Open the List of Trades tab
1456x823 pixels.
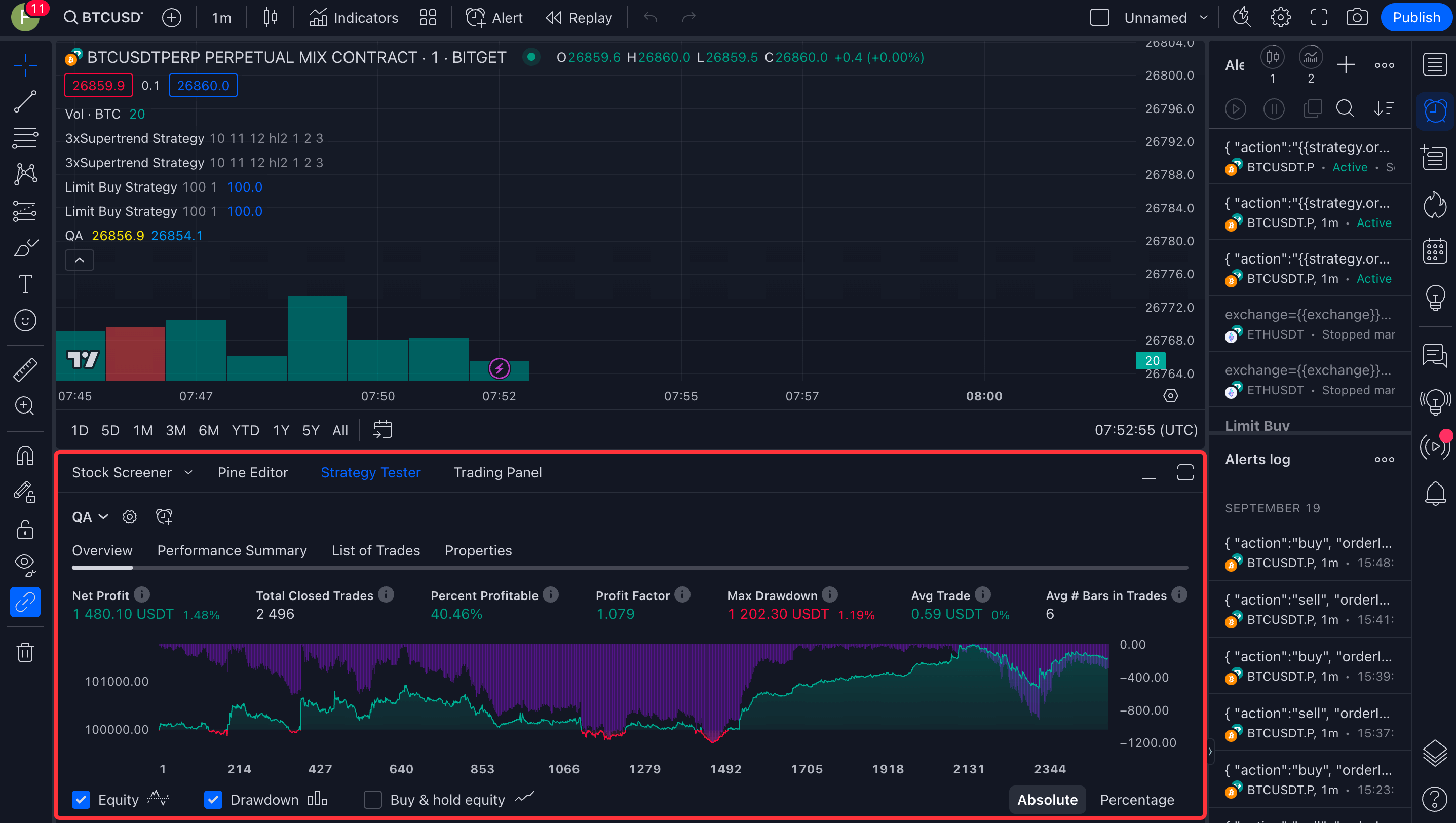click(376, 550)
